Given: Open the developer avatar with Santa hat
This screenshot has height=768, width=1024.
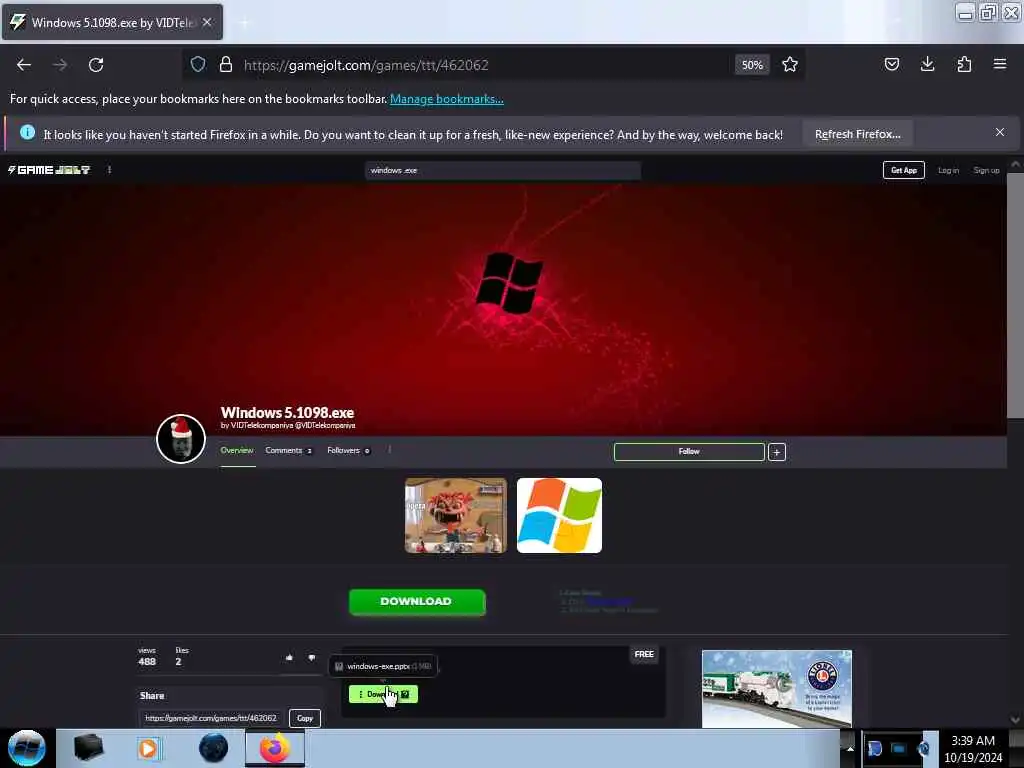Looking at the screenshot, I should click(181, 438).
